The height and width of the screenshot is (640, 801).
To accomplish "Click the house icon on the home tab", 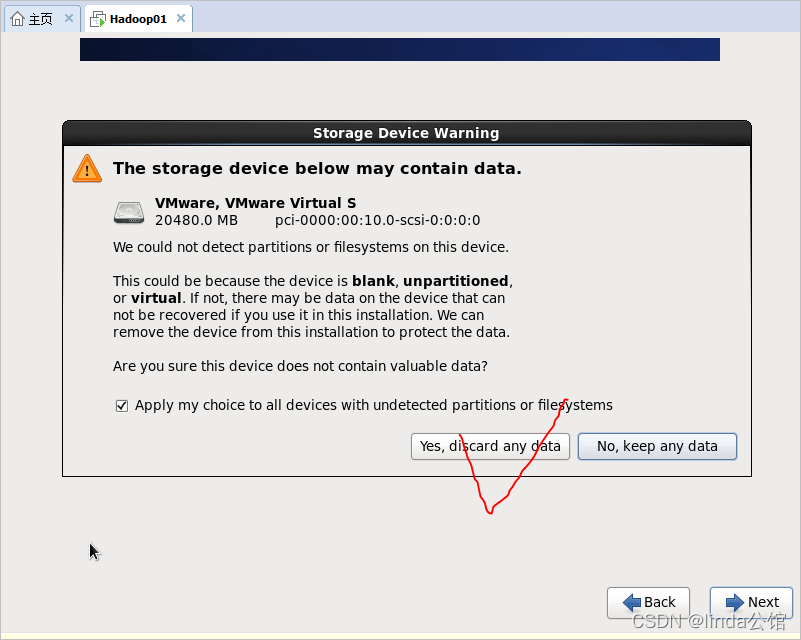I will pos(17,19).
